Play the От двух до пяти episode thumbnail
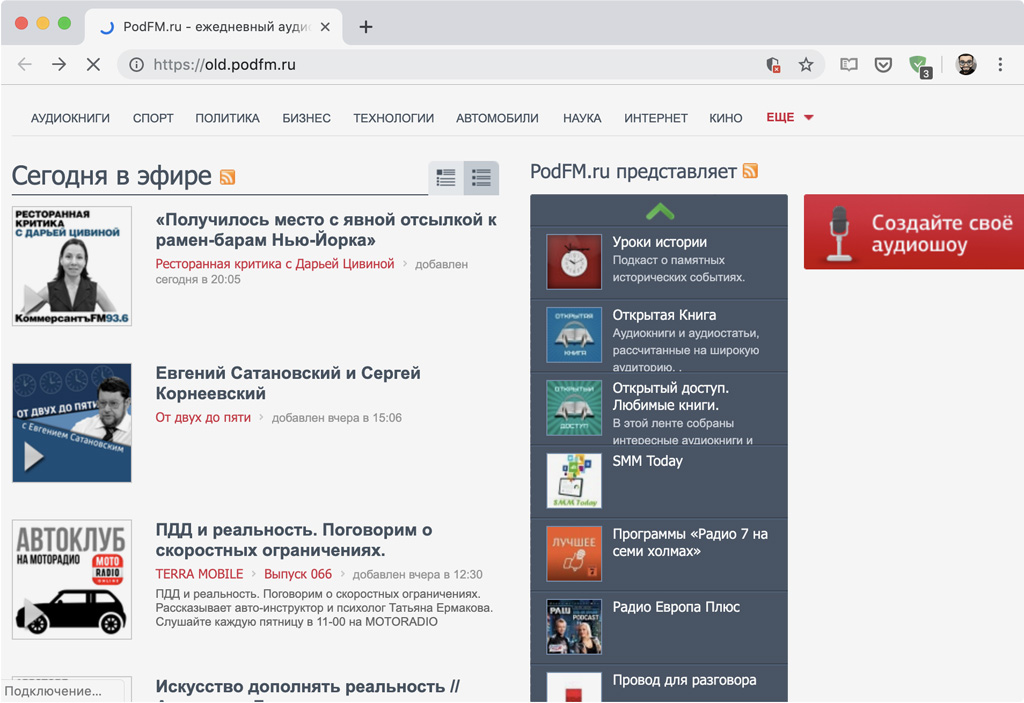 pyautogui.click(x=72, y=423)
